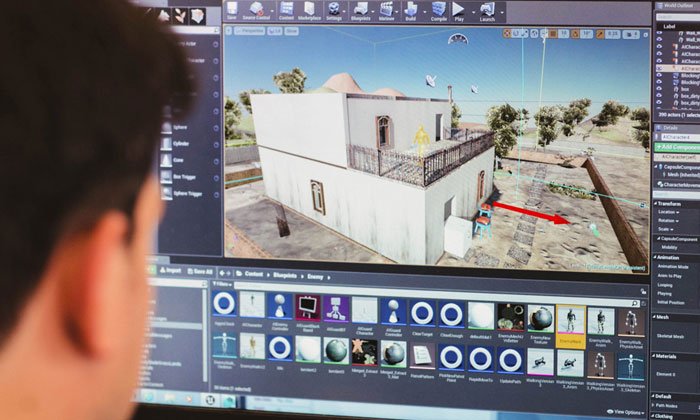Maximize the viewport with corner icon
Image resolution: width=700 pixels, height=420 pixels.
pos(646,35)
